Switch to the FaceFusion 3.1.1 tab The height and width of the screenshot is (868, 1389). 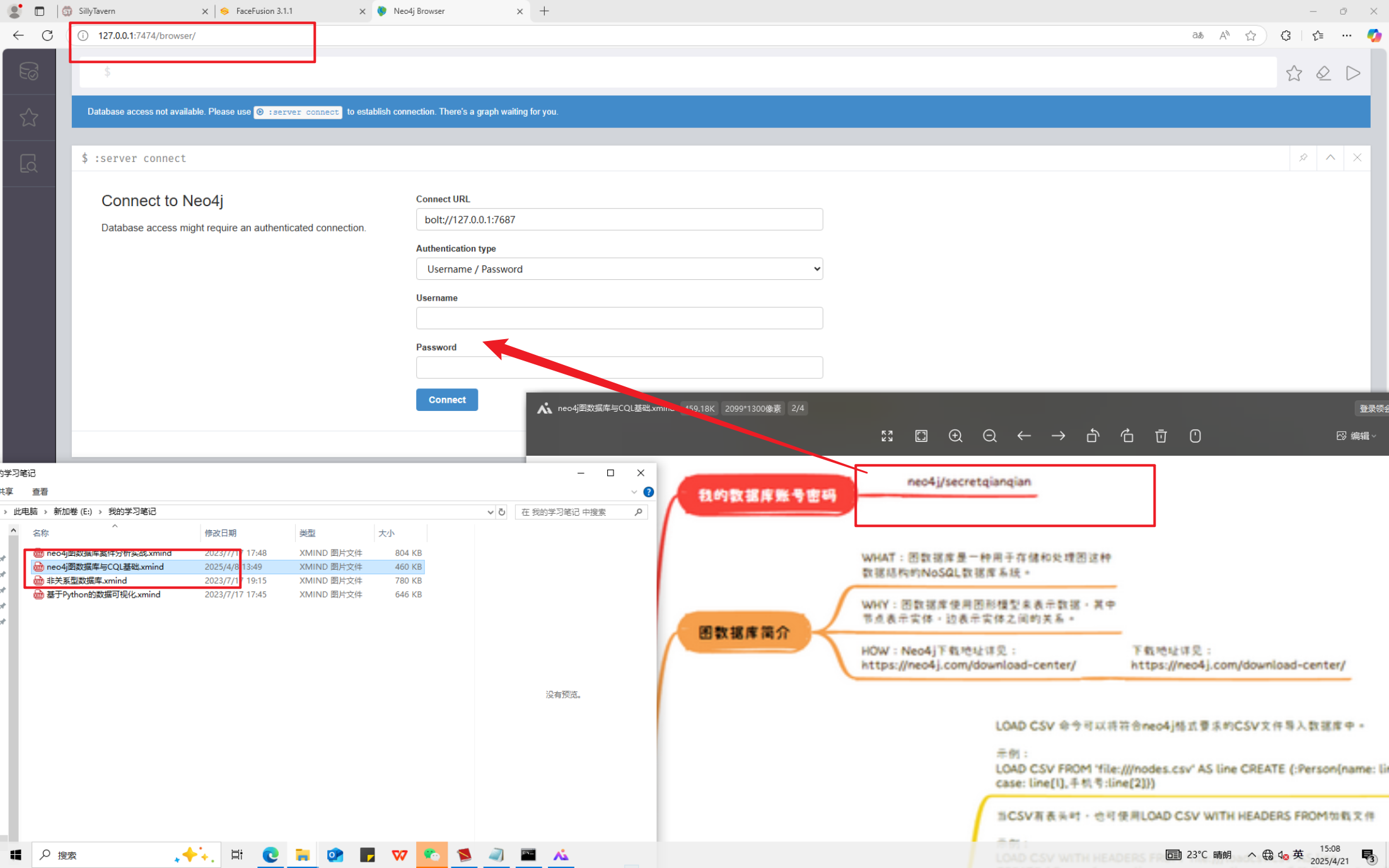264,11
